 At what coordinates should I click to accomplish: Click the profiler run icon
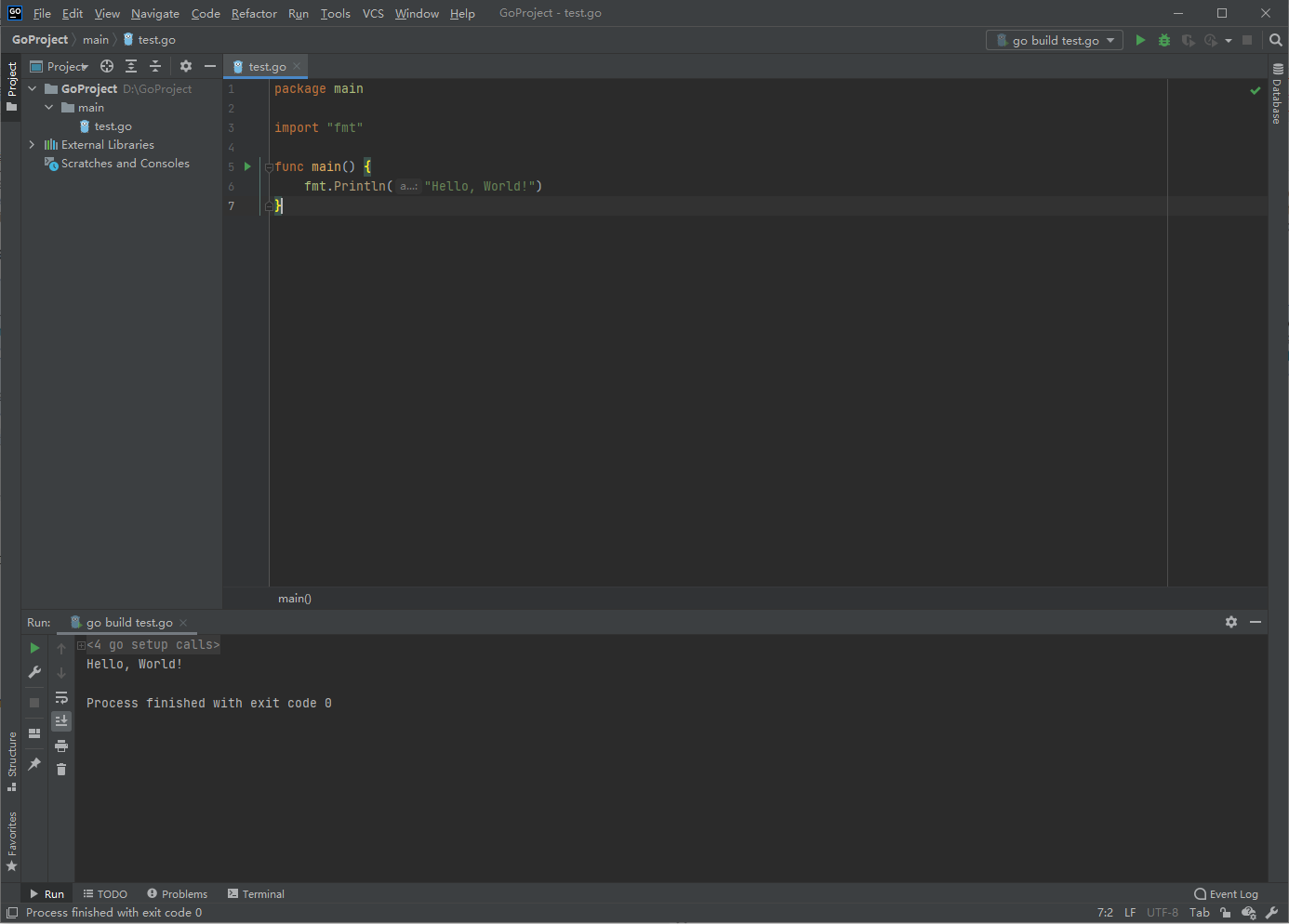coord(1210,40)
